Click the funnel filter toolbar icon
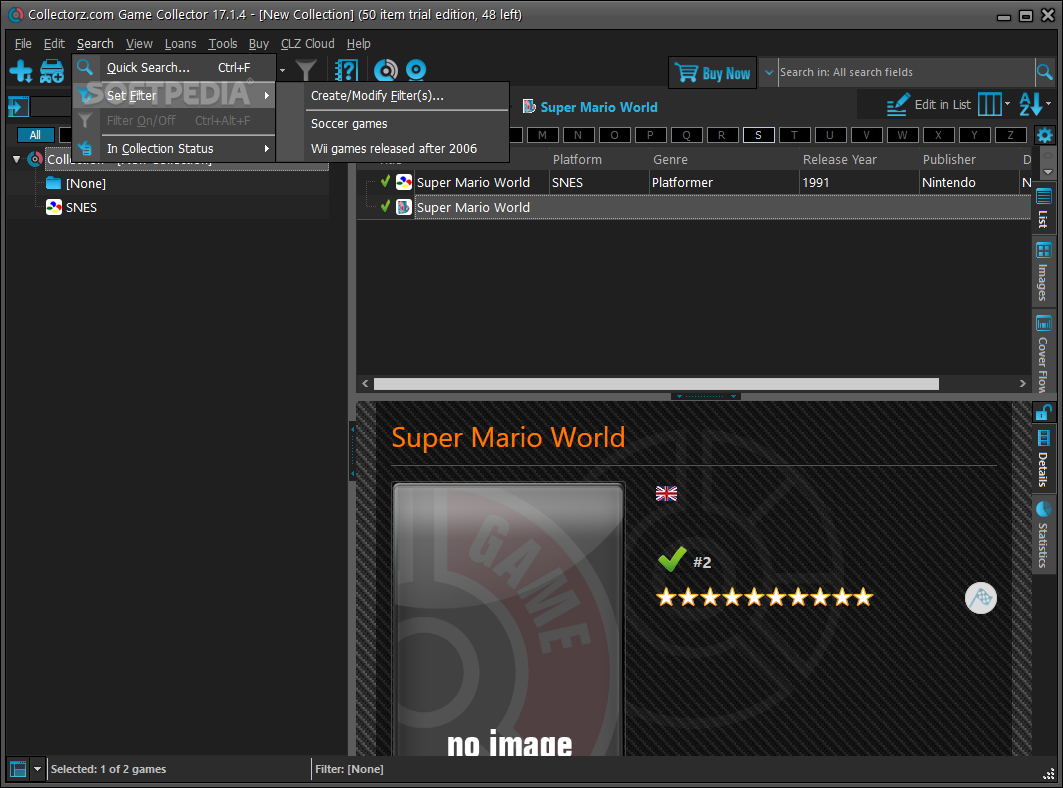The image size is (1063, 788). tap(306, 70)
